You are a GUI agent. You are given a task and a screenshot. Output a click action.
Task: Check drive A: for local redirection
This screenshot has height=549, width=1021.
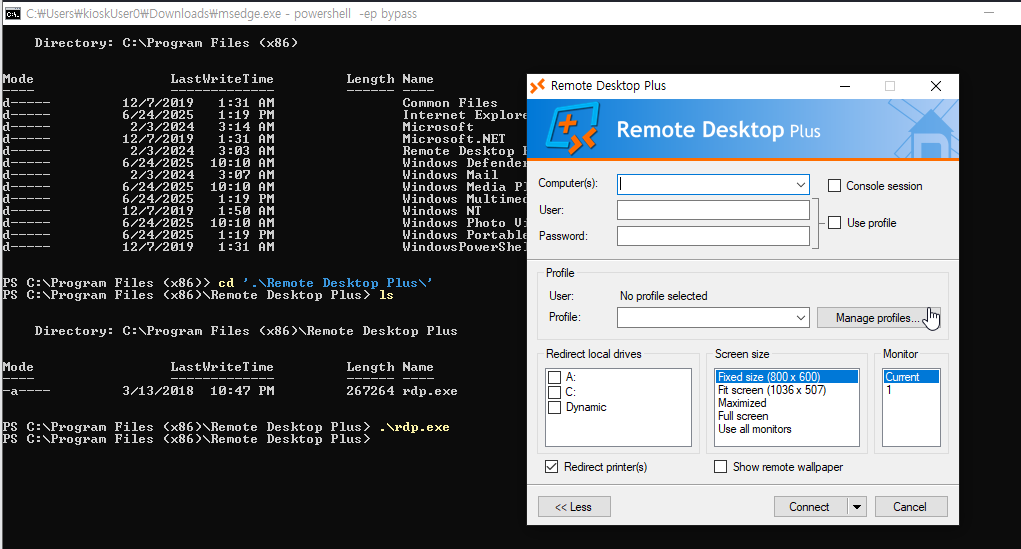[554, 377]
